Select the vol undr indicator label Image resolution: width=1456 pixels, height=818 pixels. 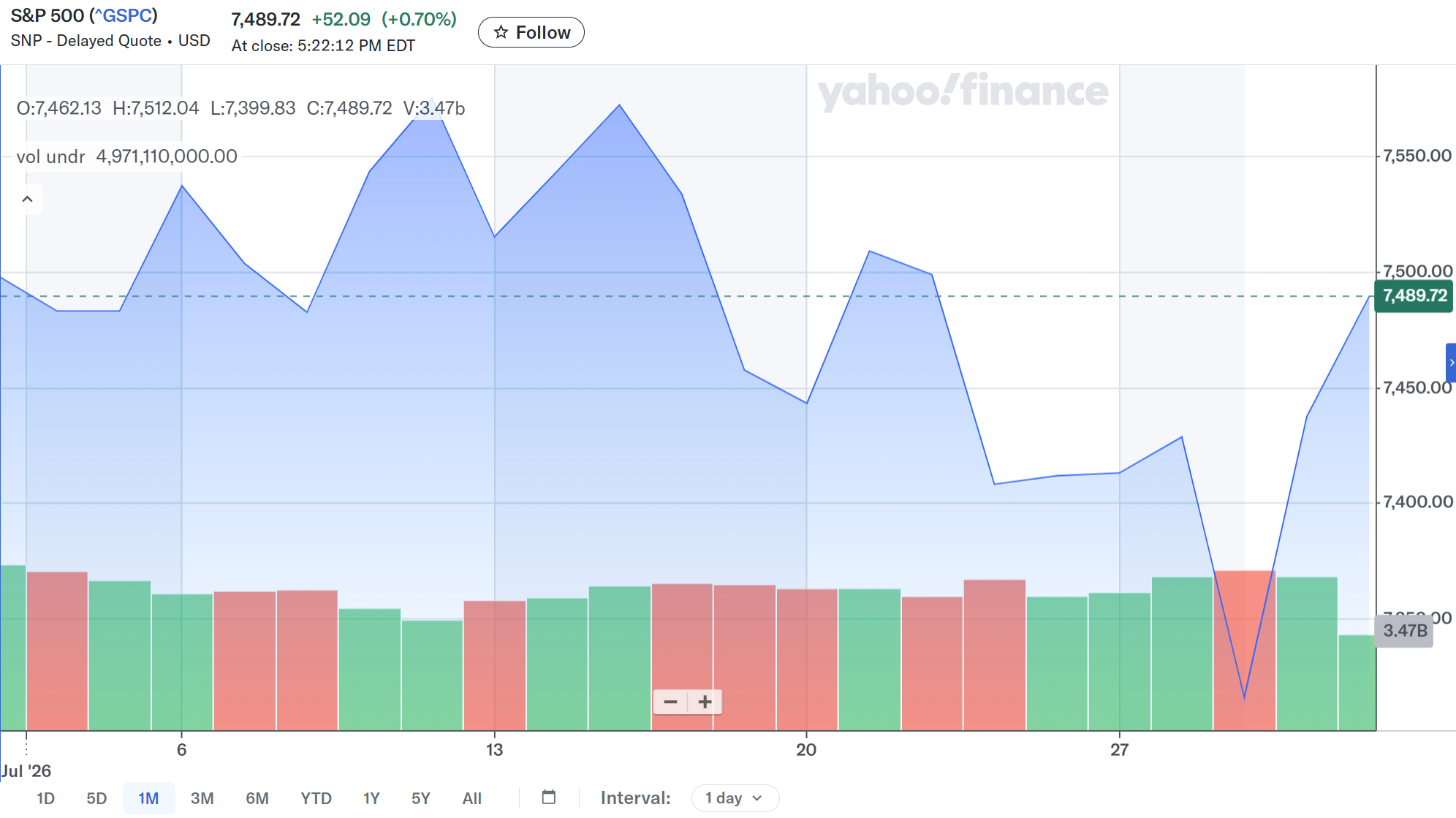coord(50,156)
